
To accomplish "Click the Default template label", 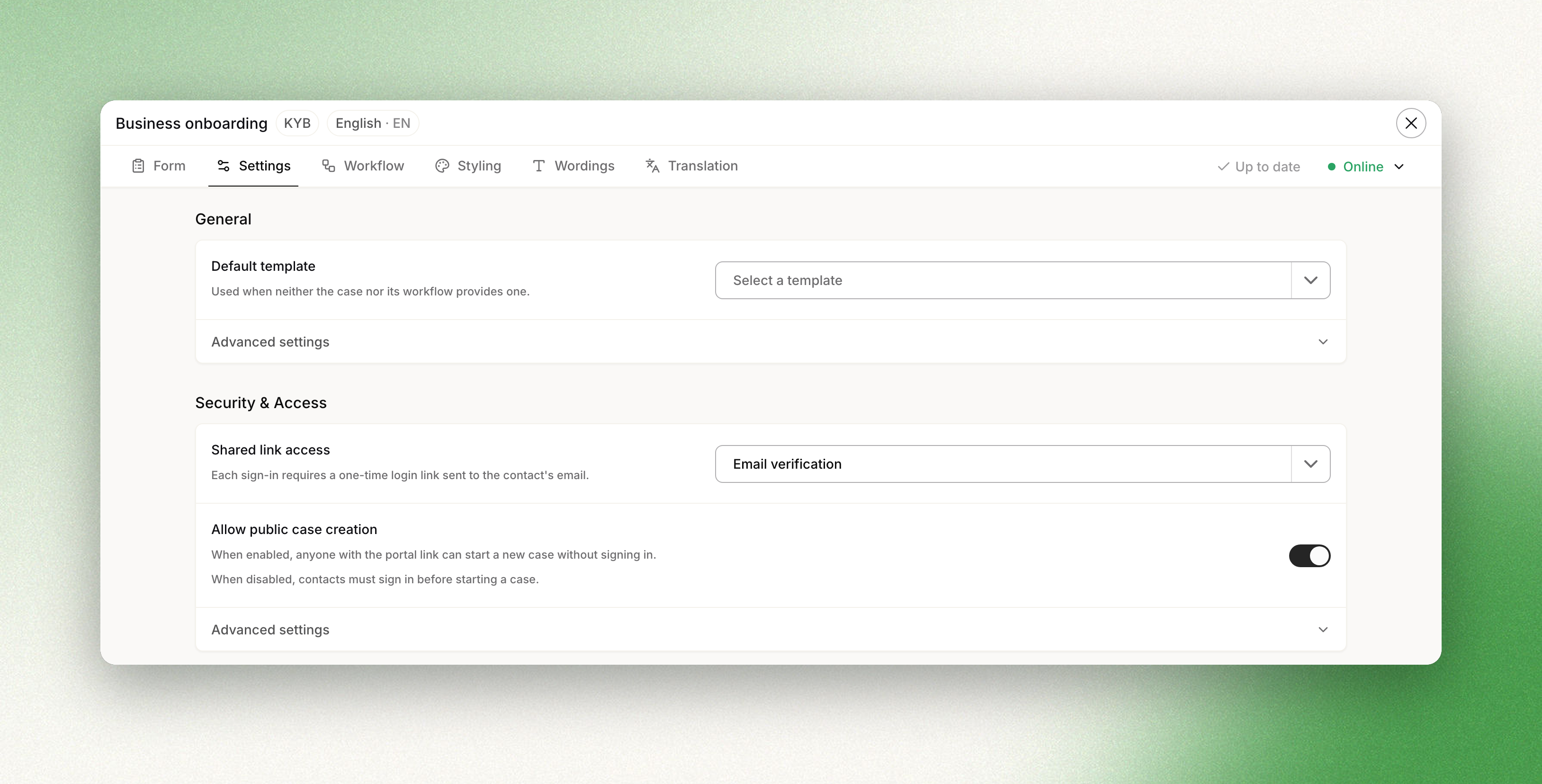I will 263,267.
